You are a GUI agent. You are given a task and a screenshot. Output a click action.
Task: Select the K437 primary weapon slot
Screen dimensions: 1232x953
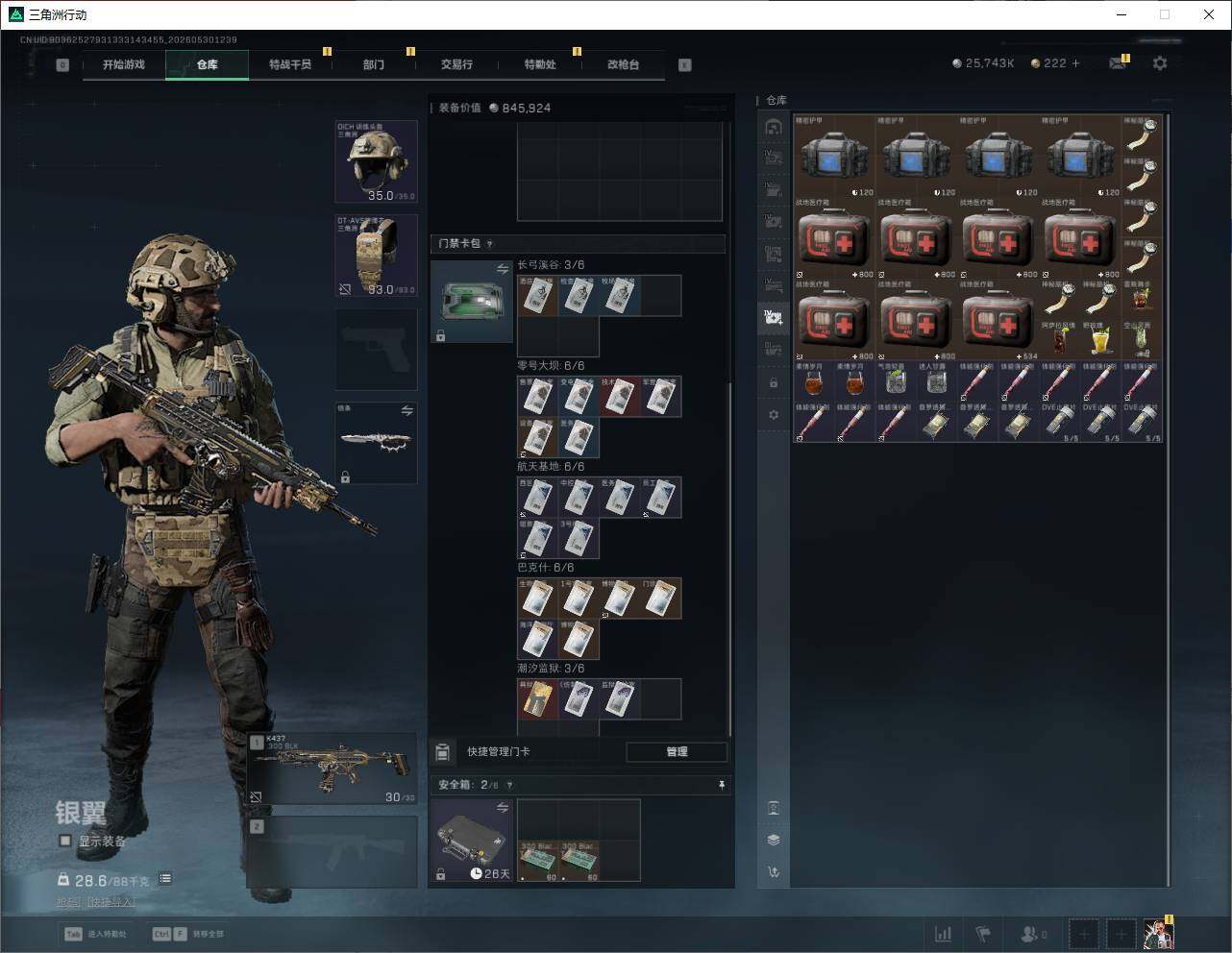click(333, 770)
